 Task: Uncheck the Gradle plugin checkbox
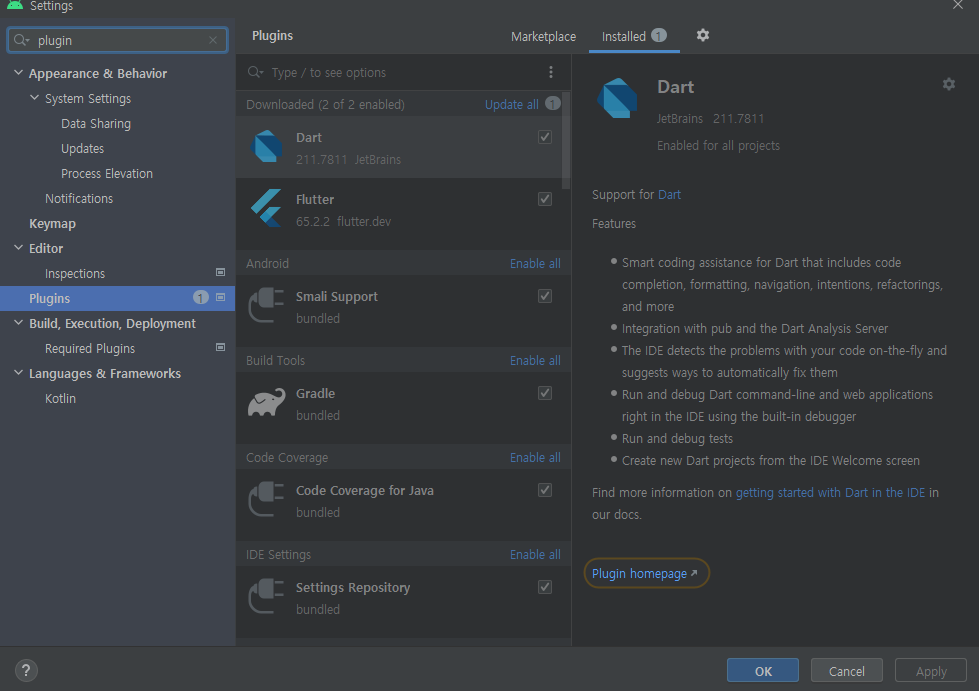pyautogui.click(x=545, y=393)
